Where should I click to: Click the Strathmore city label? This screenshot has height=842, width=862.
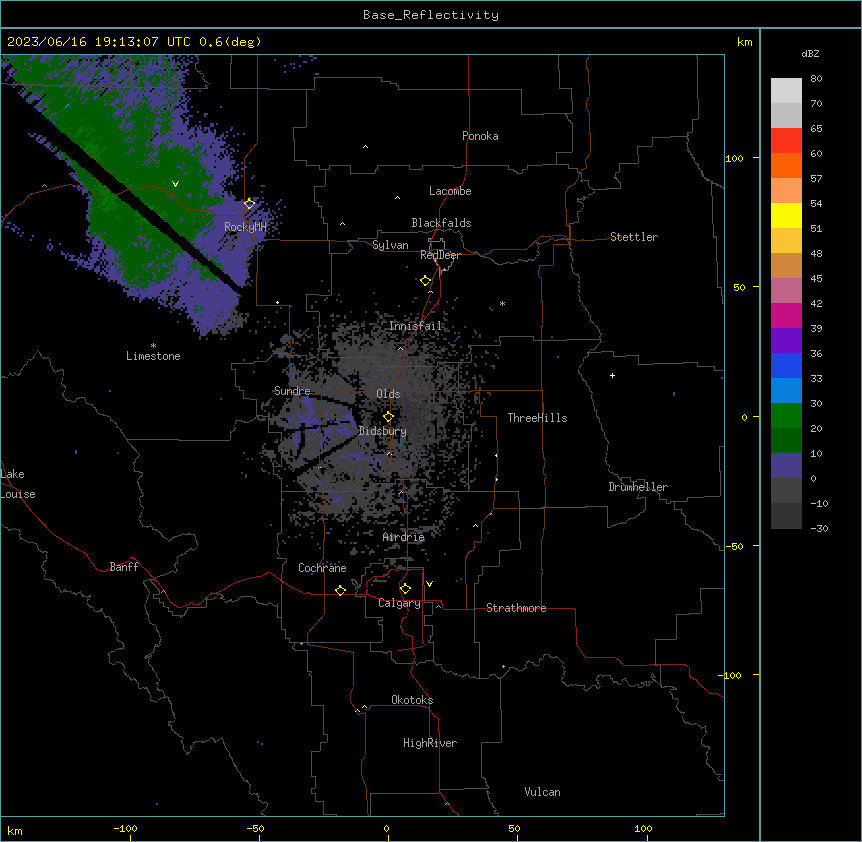tap(516, 608)
